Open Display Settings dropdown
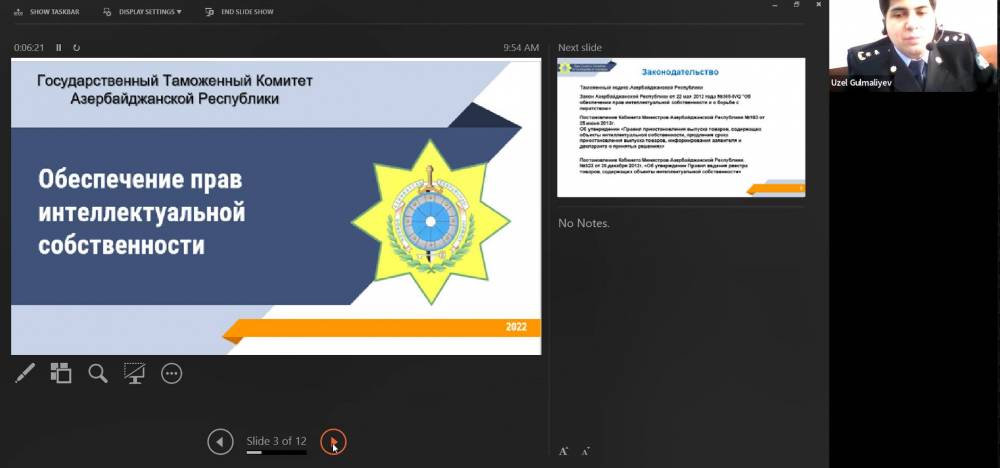 pos(142,11)
